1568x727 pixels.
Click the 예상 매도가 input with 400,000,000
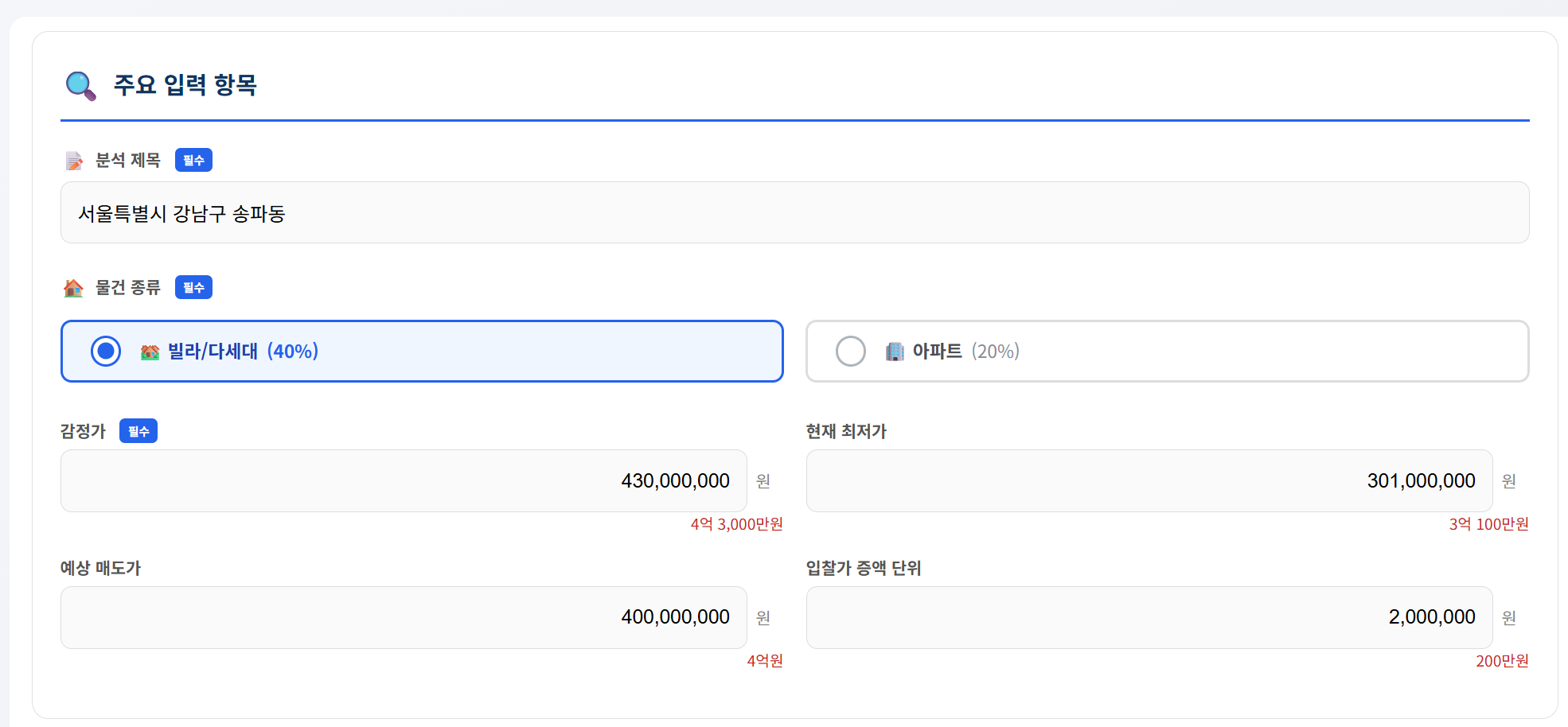click(404, 617)
